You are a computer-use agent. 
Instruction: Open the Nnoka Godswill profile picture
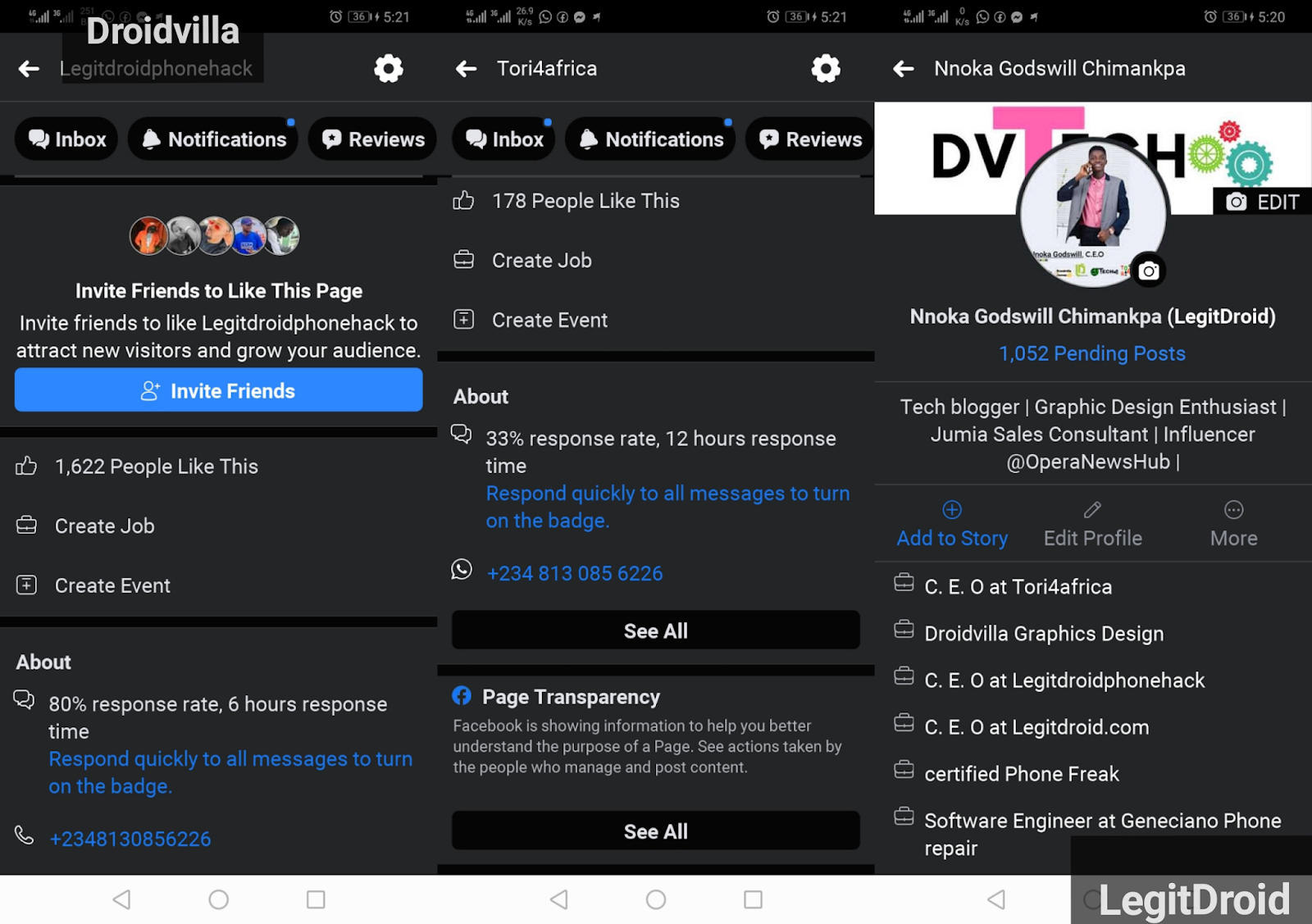pyautogui.click(x=1092, y=212)
